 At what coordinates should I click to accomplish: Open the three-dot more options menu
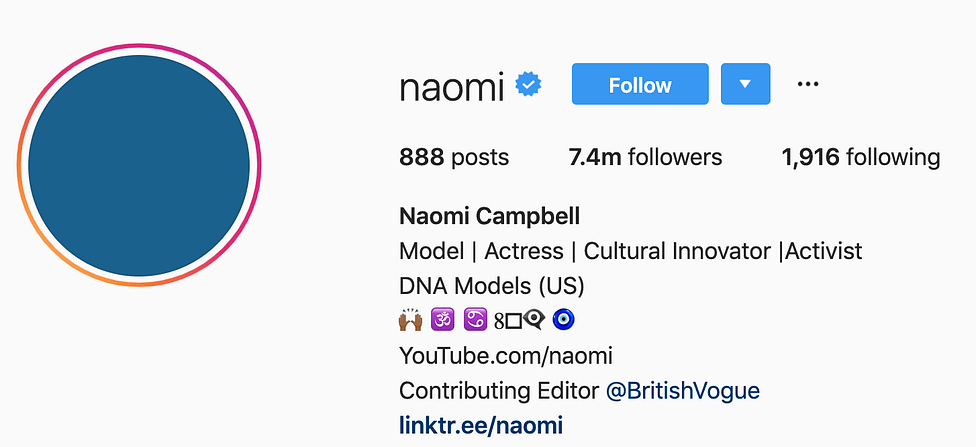coord(808,84)
